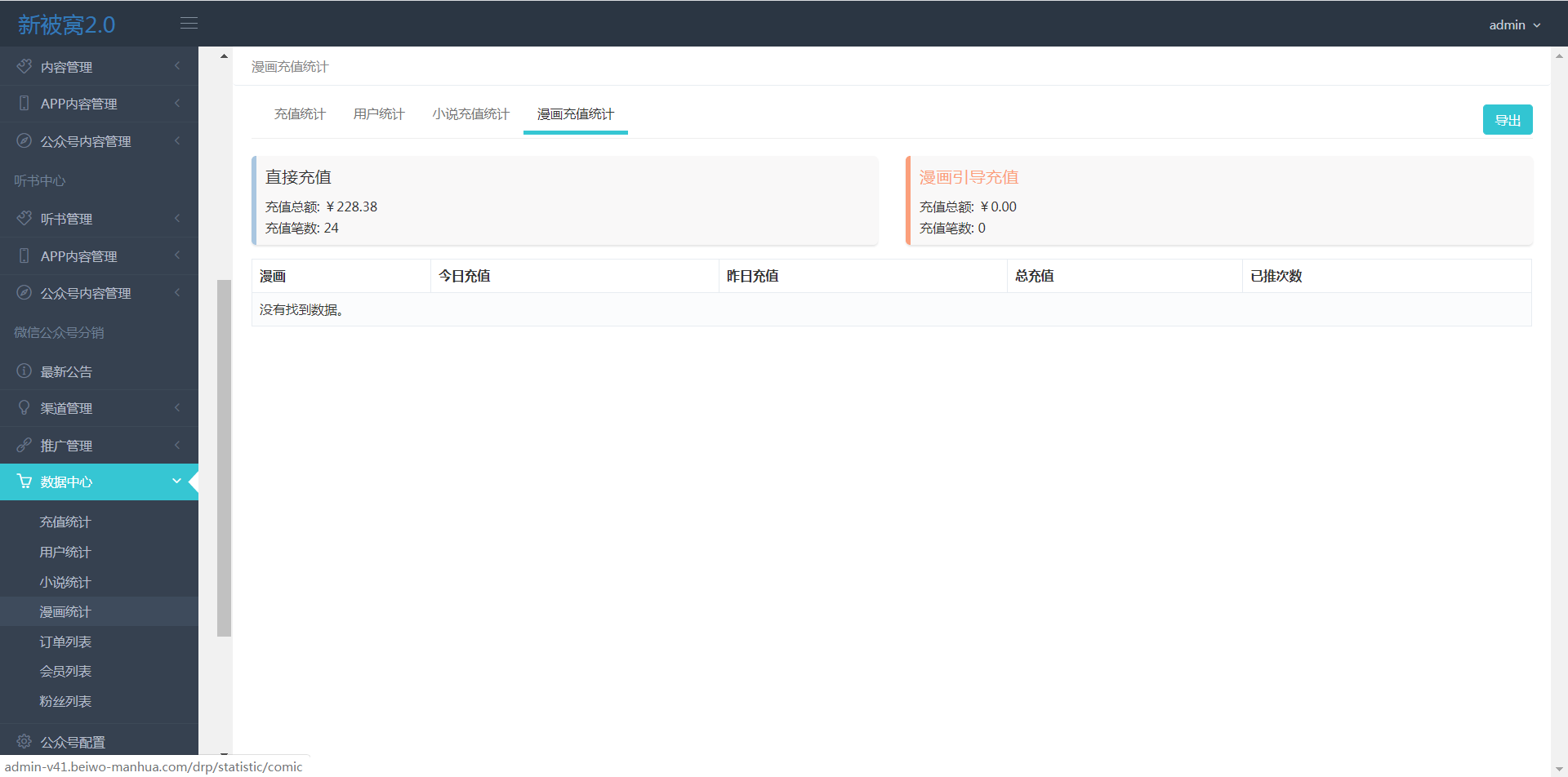Switch to the 用户统计 tab

[x=379, y=114]
